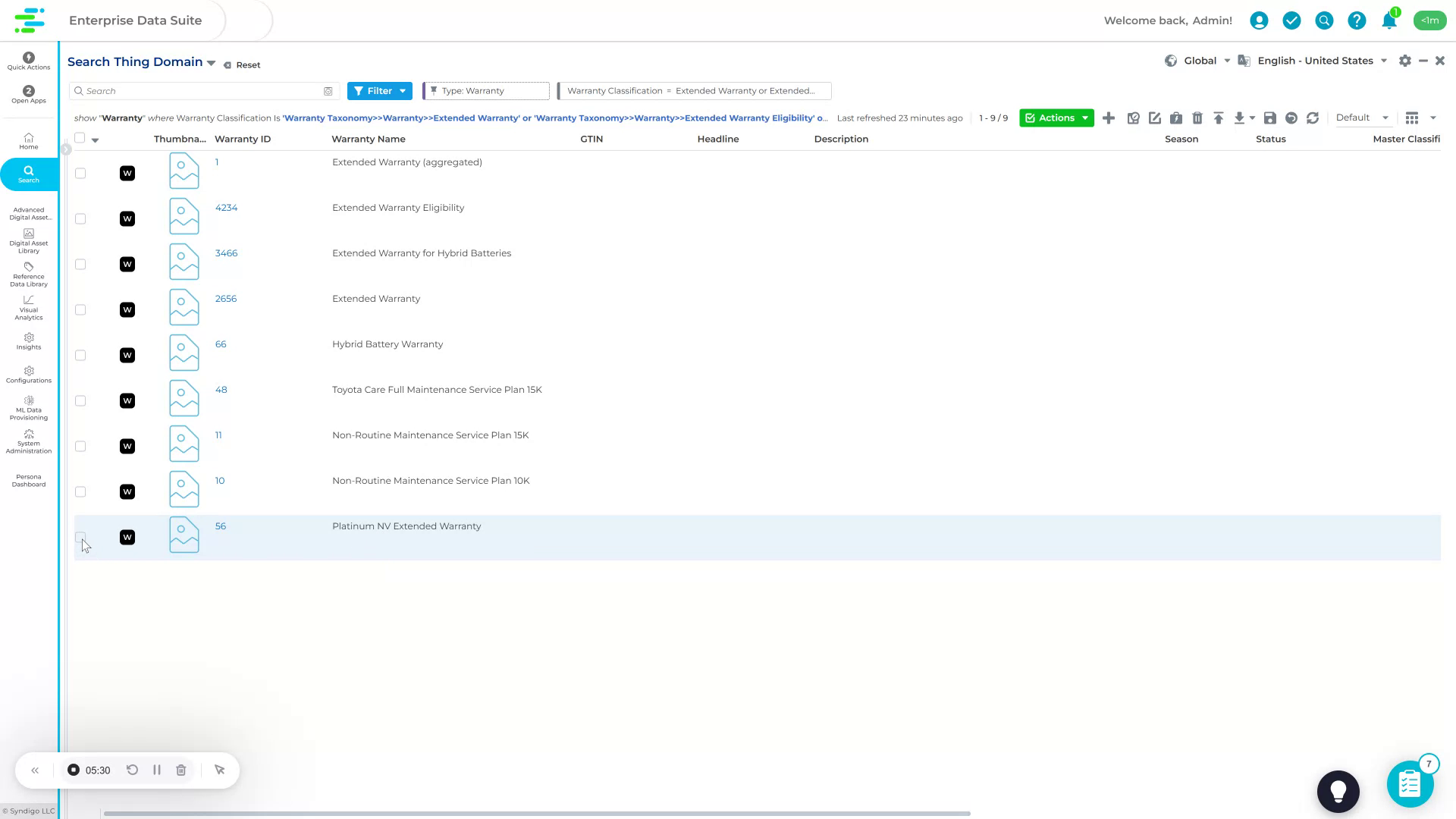Select the save view icon
Viewport: 1456px width, 819px height.
pos(1270,118)
